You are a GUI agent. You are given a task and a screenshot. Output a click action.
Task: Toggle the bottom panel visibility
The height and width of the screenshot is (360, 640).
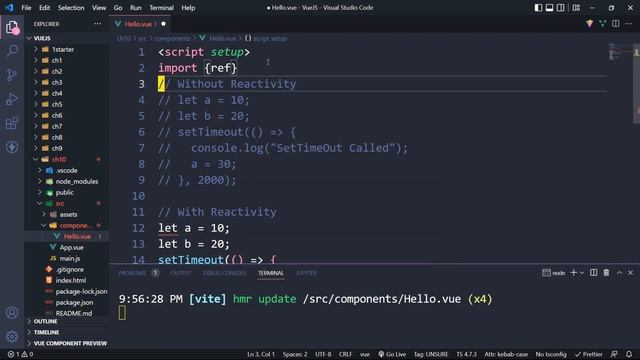(549, 8)
